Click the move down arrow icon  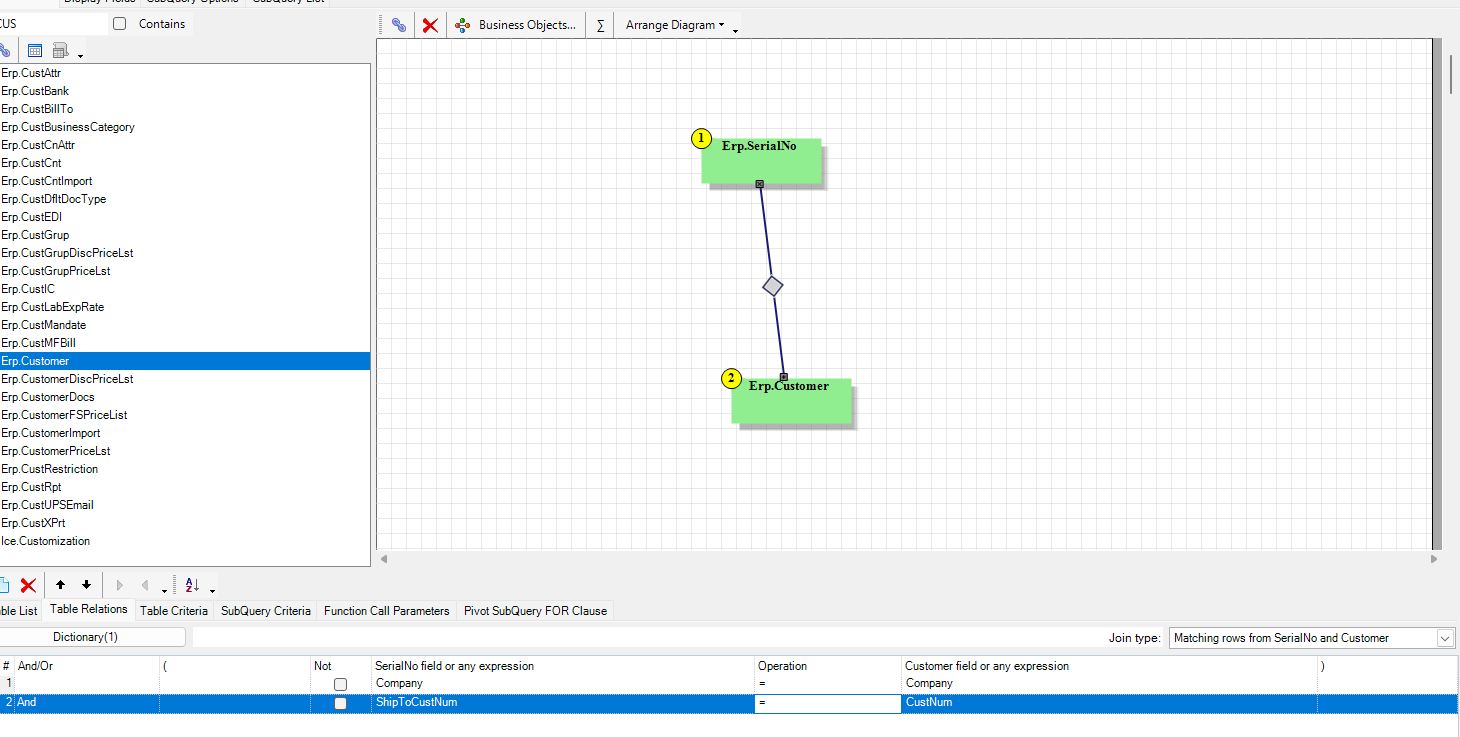point(86,585)
